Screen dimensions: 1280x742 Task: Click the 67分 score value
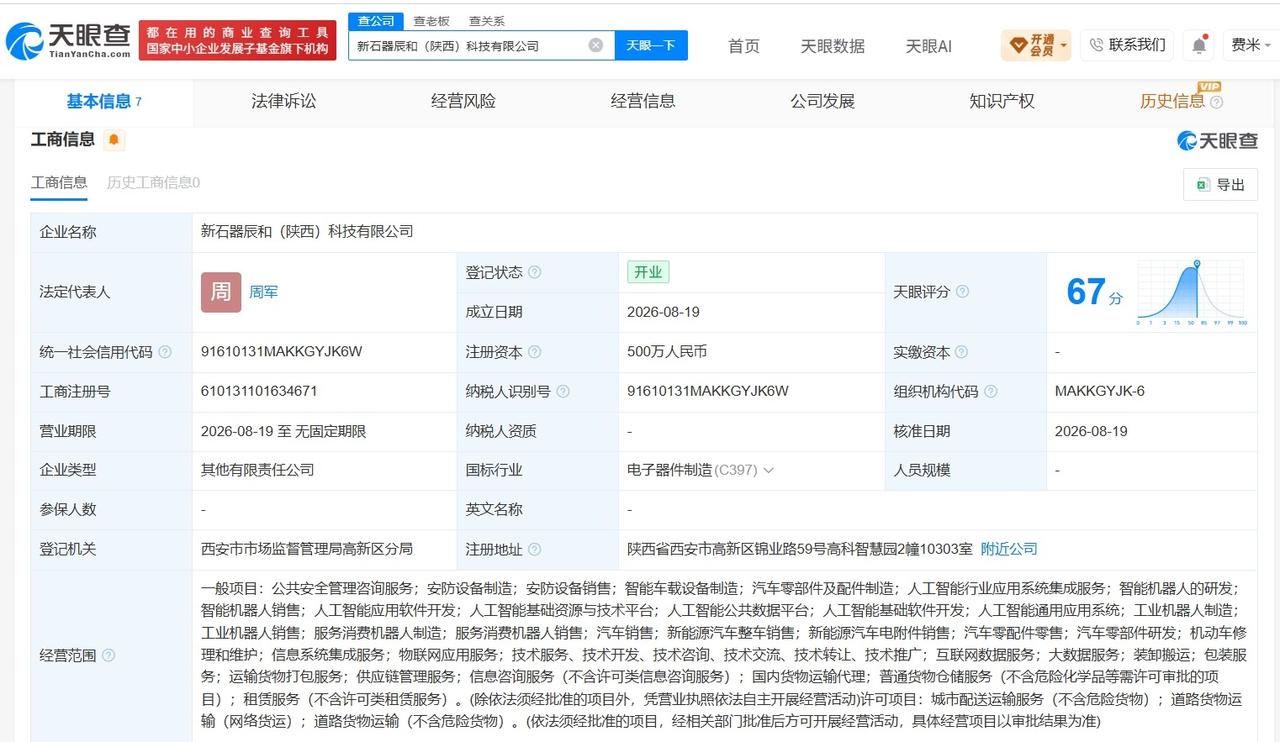click(1094, 292)
